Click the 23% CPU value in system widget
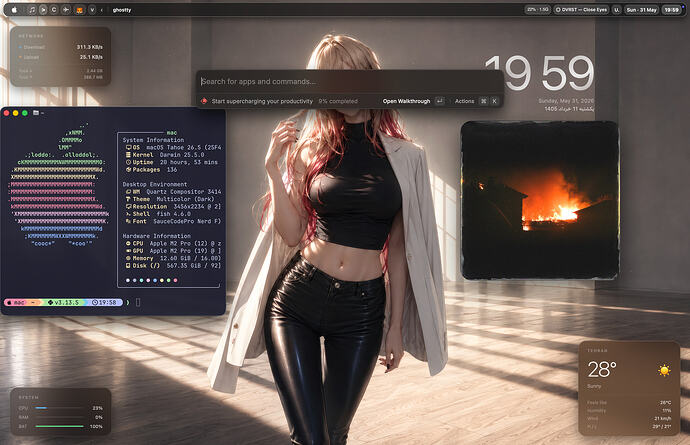 98,408
